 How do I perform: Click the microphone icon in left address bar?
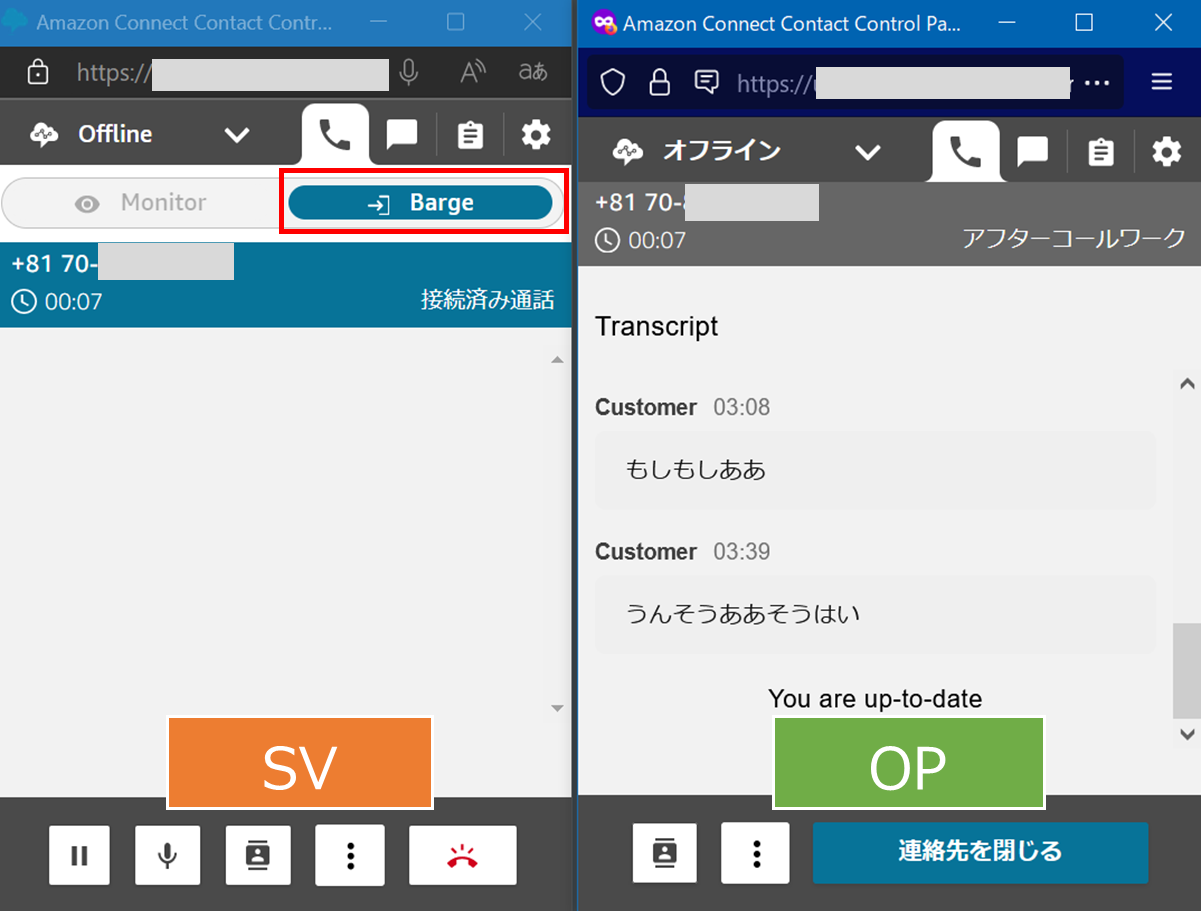click(x=408, y=72)
